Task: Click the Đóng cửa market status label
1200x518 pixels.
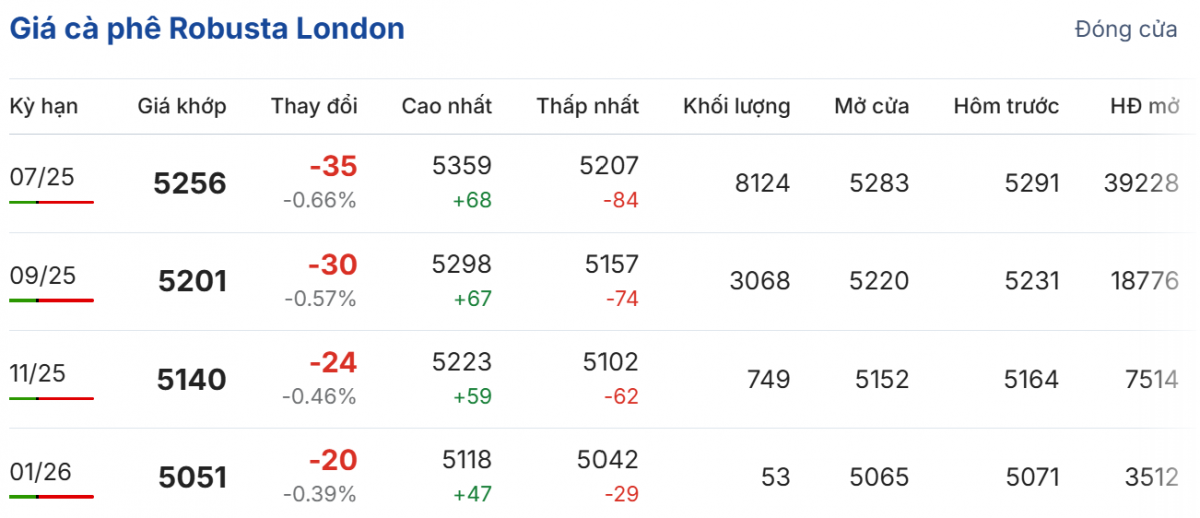Action: [x=1126, y=30]
